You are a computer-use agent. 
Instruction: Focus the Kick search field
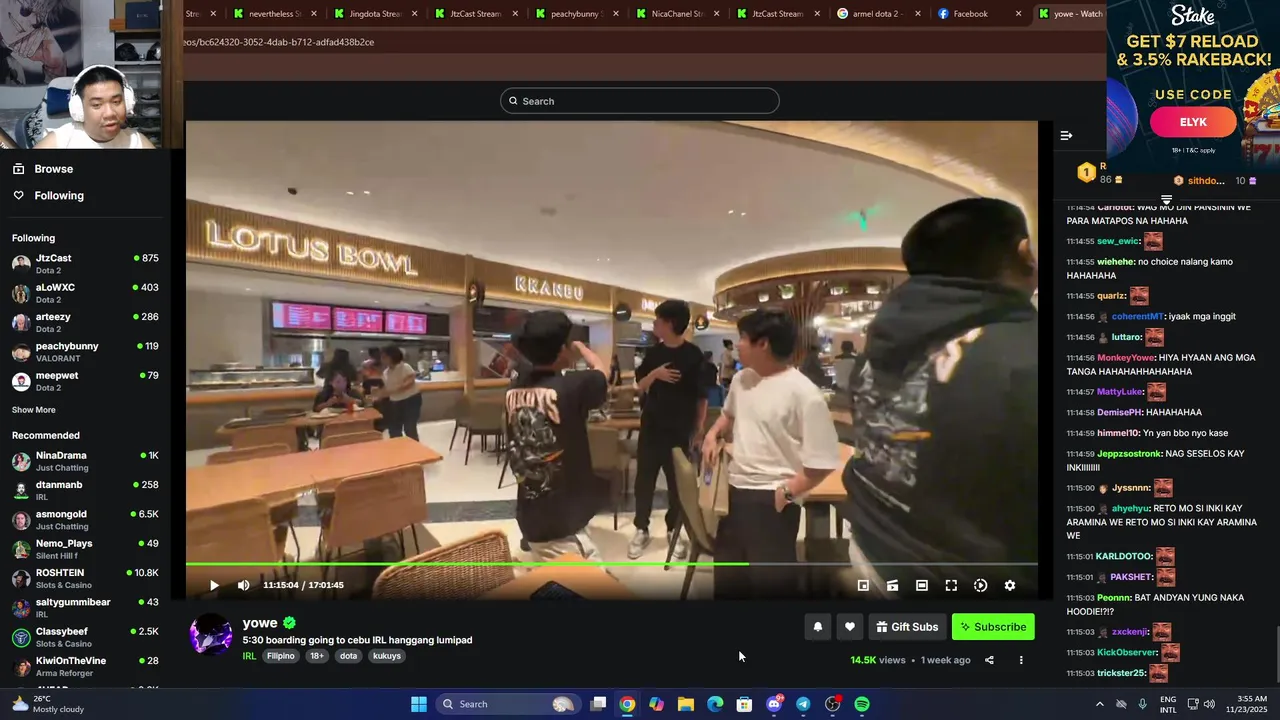(x=640, y=101)
